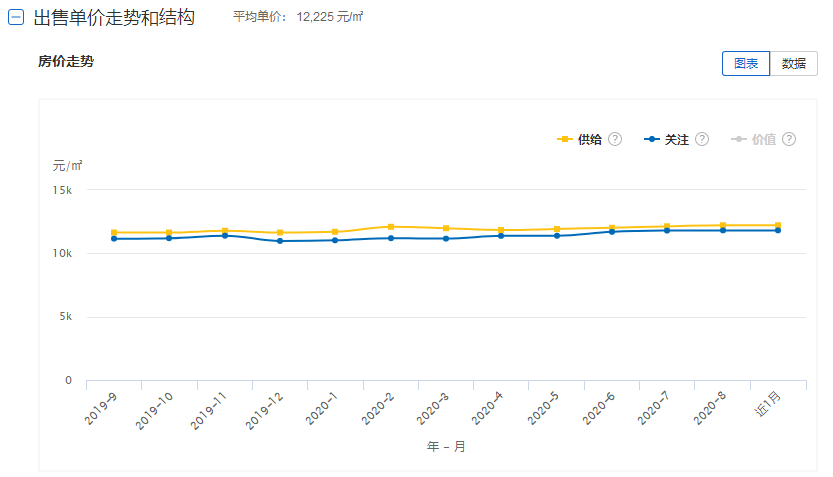Switch to the 数据 tab
Viewport: 833px width, 477px height.
[794, 63]
